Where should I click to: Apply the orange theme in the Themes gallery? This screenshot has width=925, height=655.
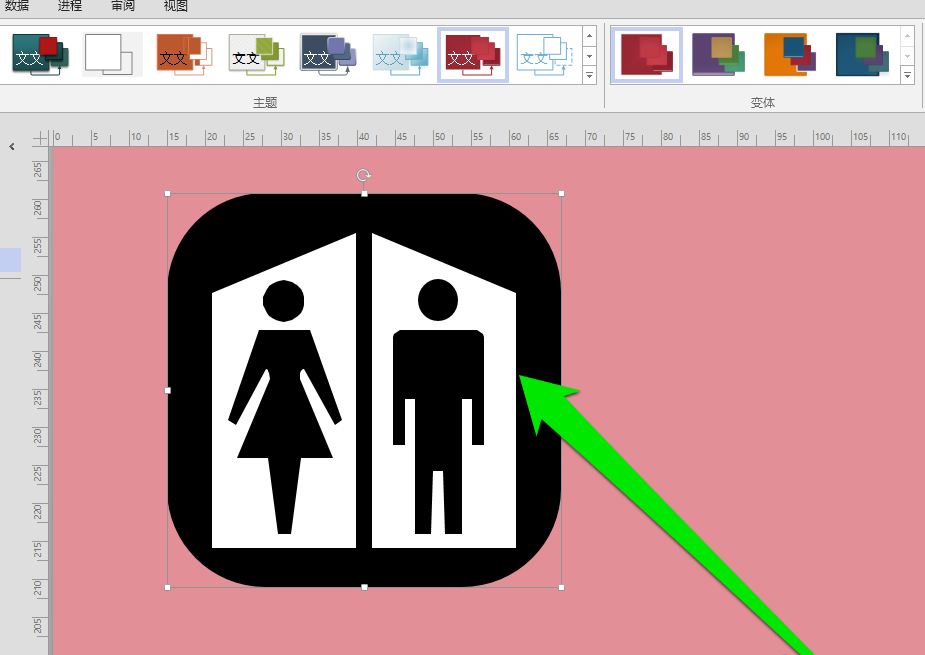(182, 55)
